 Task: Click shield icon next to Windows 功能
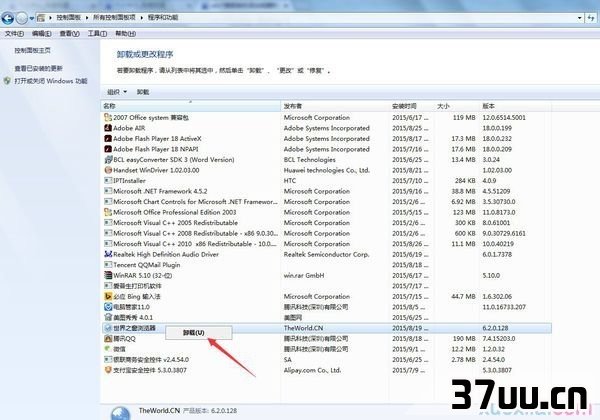(7, 81)
